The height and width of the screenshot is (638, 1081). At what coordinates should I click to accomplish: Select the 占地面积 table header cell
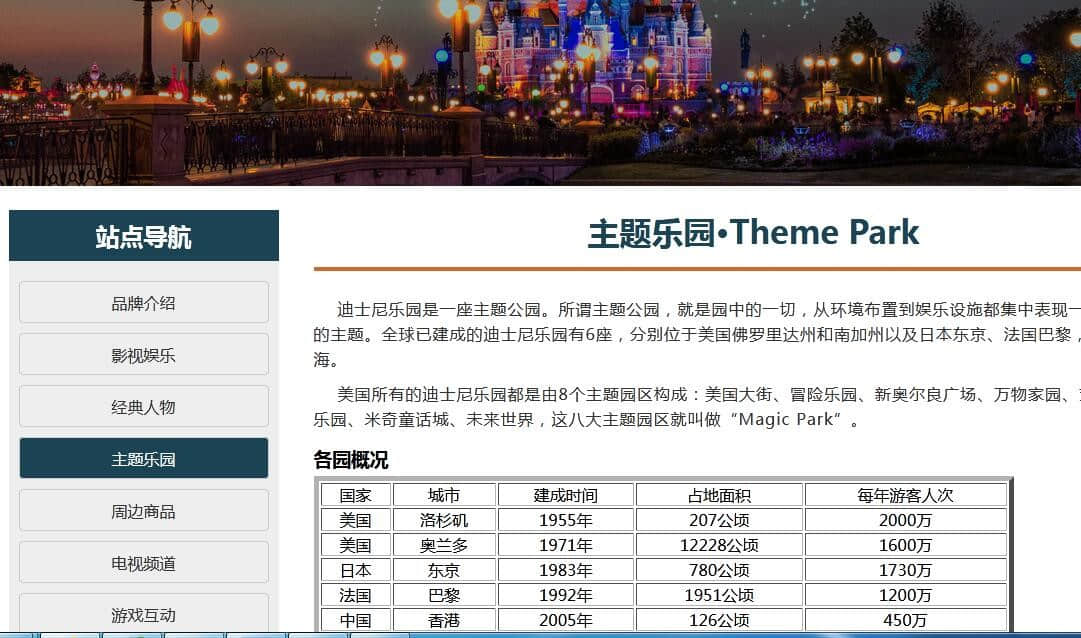(x=719, y=495)
